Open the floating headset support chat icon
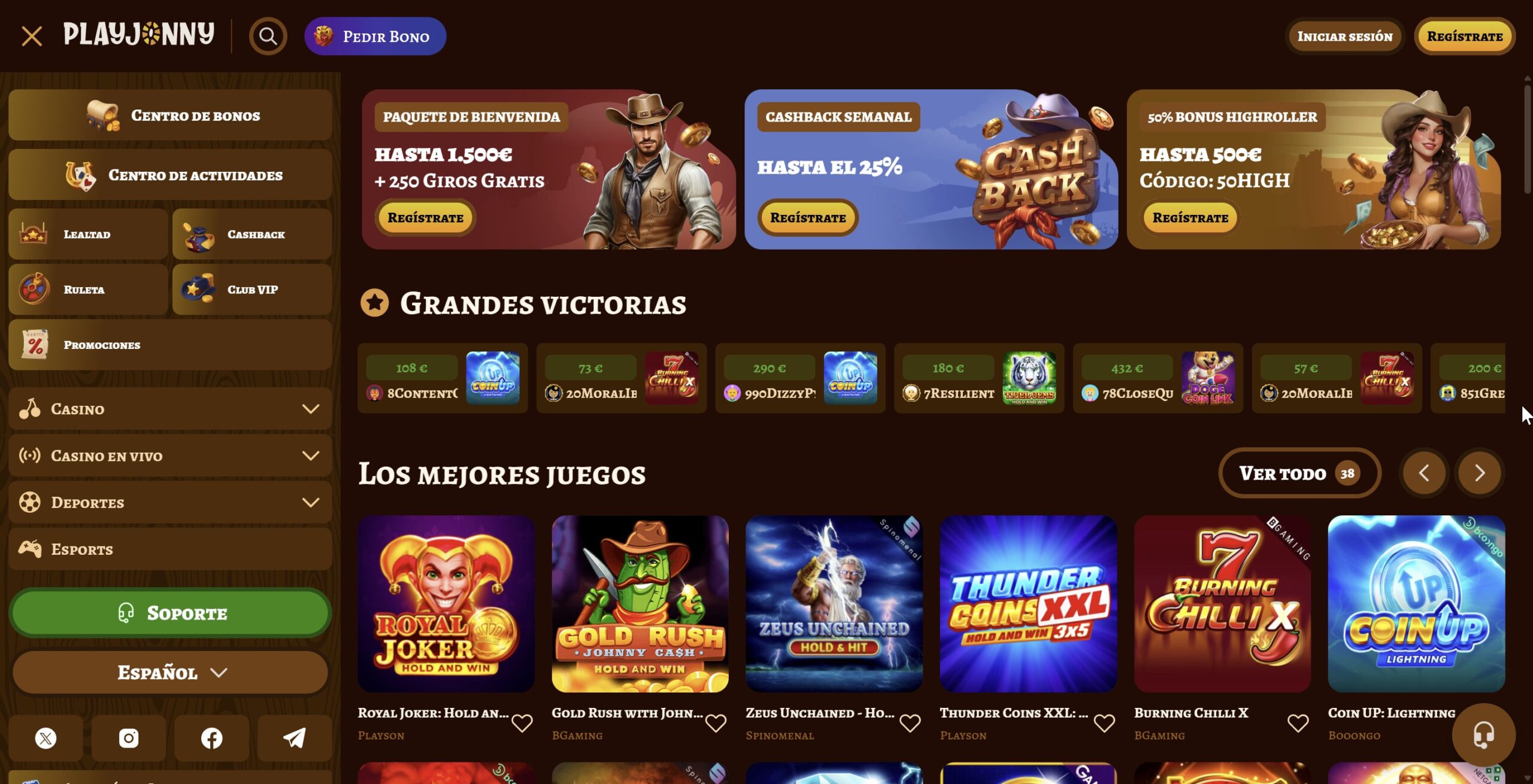 1483,734
